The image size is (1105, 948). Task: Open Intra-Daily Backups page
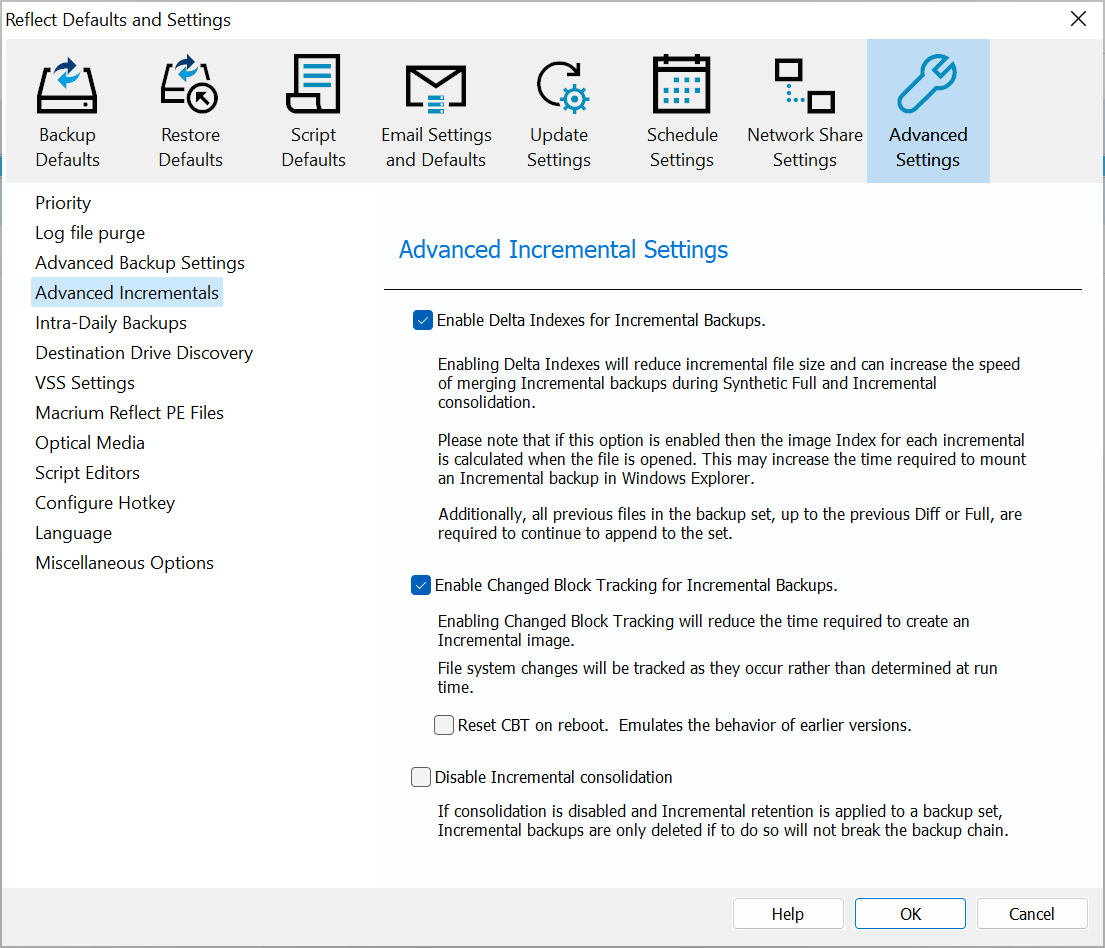coord(111,323)
